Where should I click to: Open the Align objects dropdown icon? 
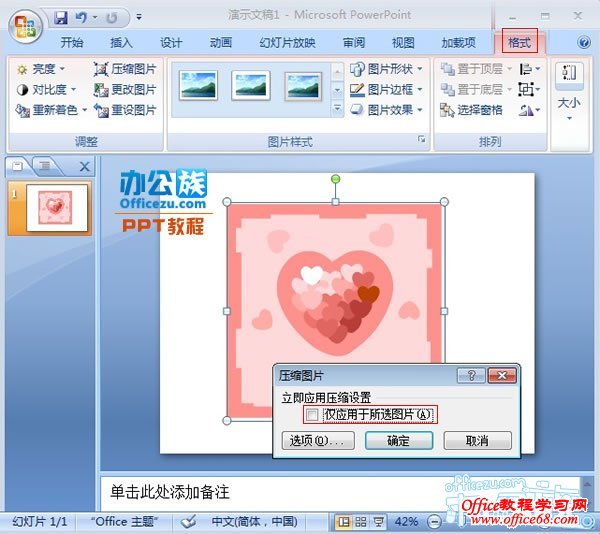coord(530,69)
